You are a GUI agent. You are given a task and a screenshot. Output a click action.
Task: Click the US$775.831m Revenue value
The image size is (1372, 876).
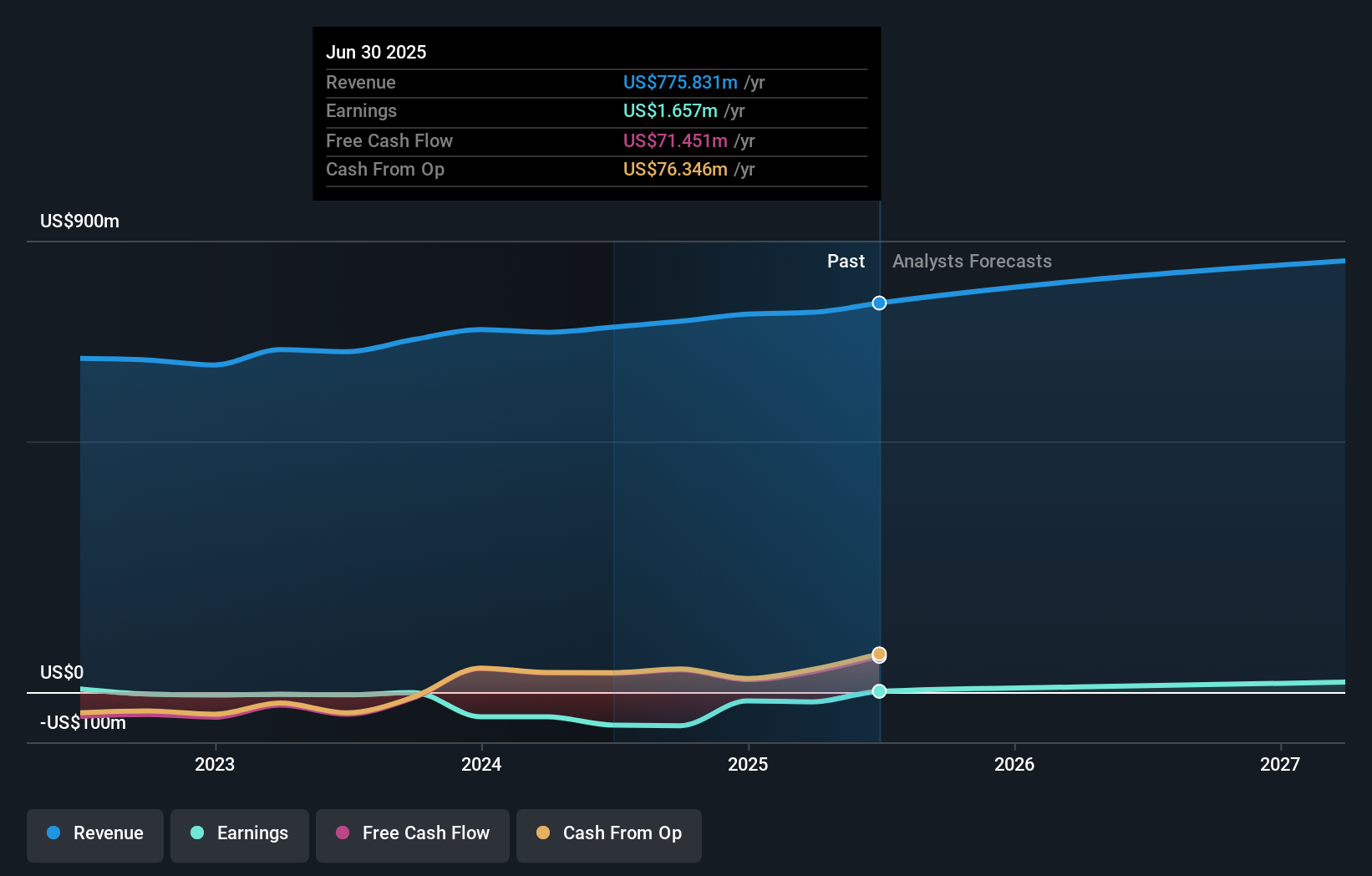coord(679,82)
